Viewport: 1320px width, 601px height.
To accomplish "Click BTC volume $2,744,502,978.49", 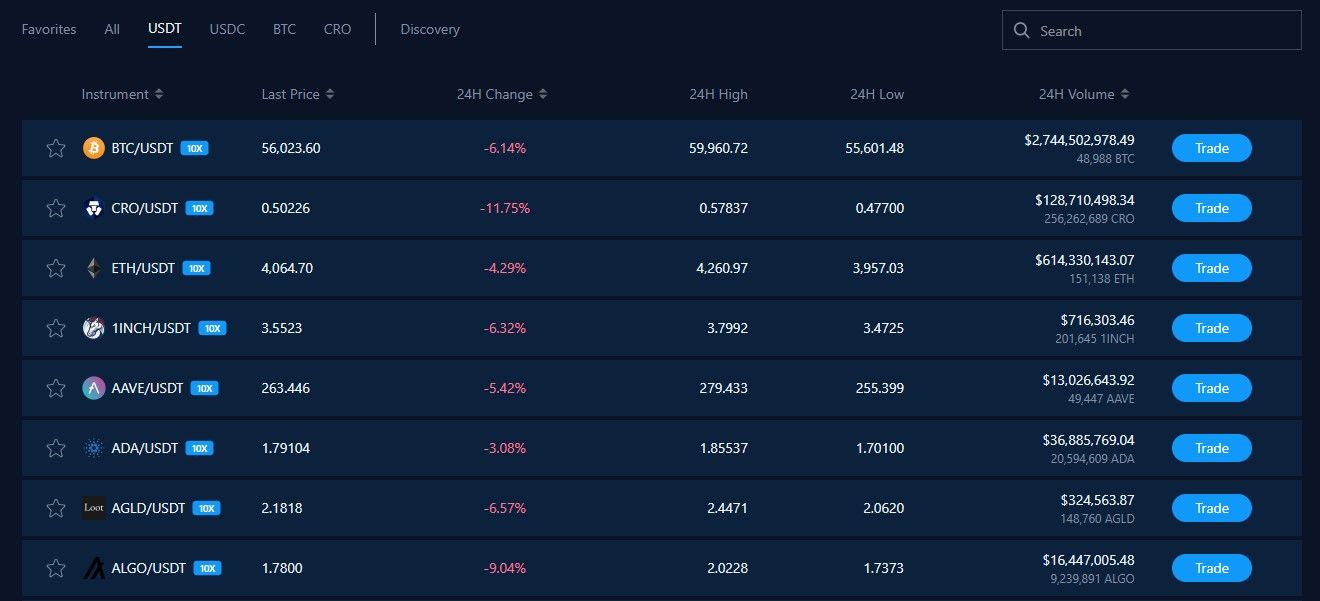I will click(x=1080, y=140).
